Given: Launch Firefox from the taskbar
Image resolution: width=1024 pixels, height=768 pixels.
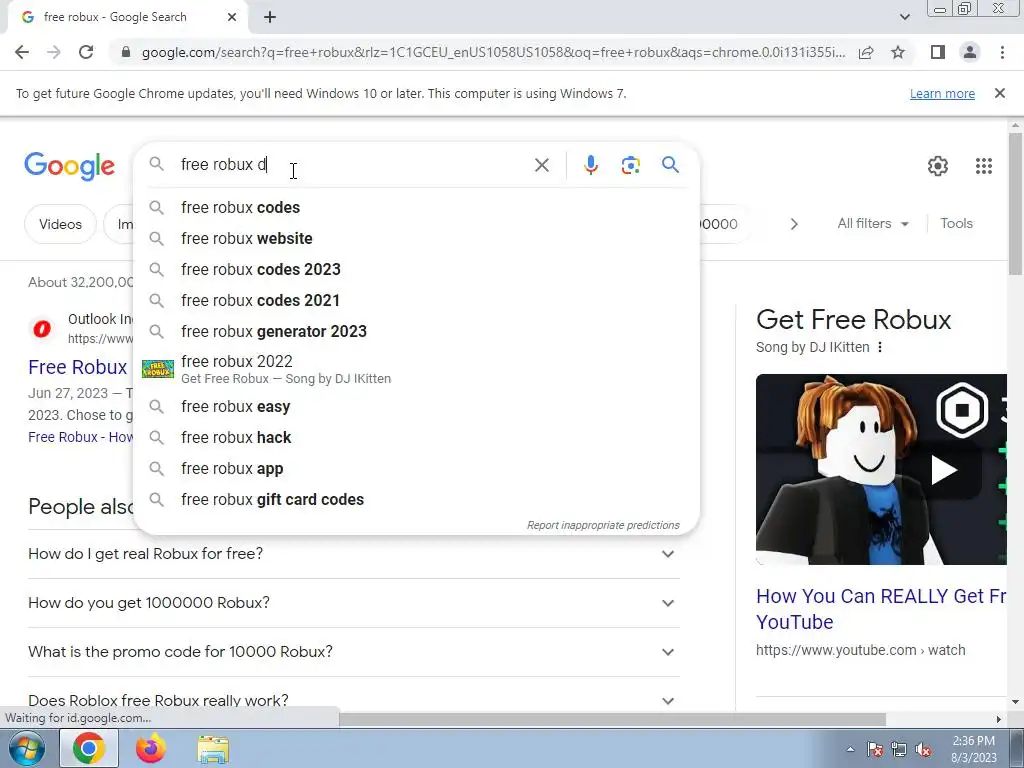Looking at the screenshot, I should tap(151, 748).
